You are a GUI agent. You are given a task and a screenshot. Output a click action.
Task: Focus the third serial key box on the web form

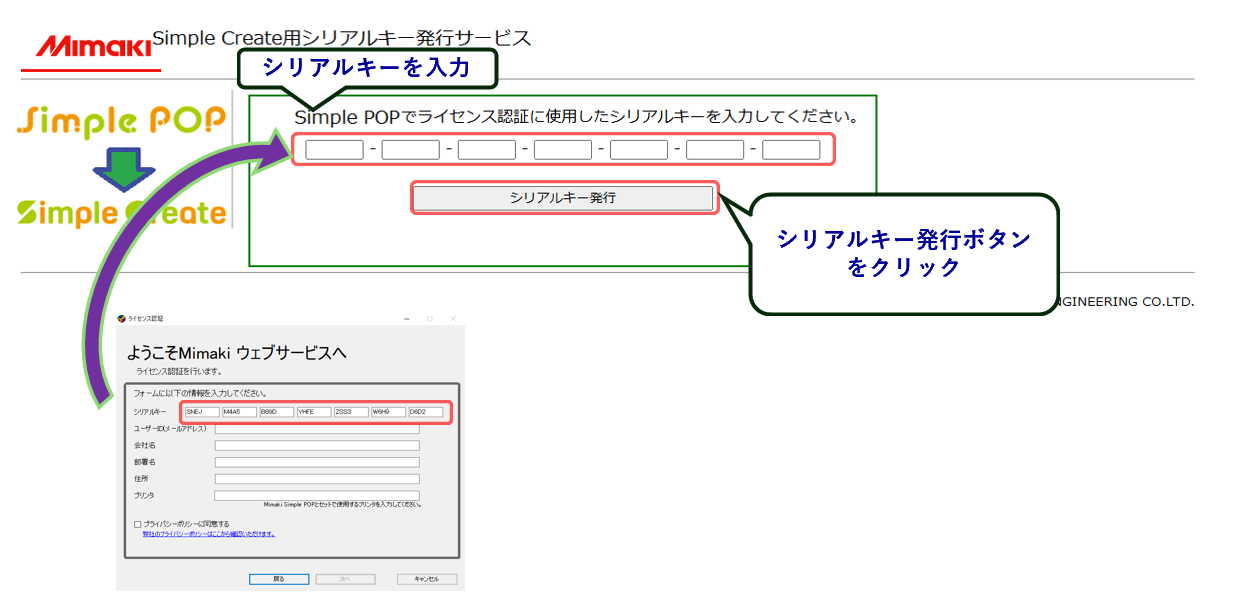[x=487, y=150]
